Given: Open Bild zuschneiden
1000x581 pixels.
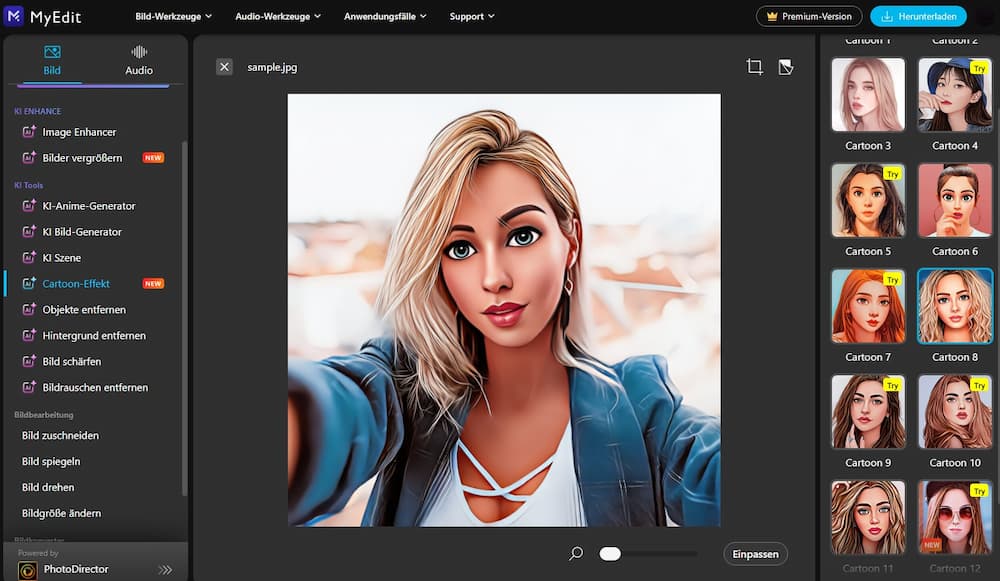Looking at the screenshot, I should [60, 436].
